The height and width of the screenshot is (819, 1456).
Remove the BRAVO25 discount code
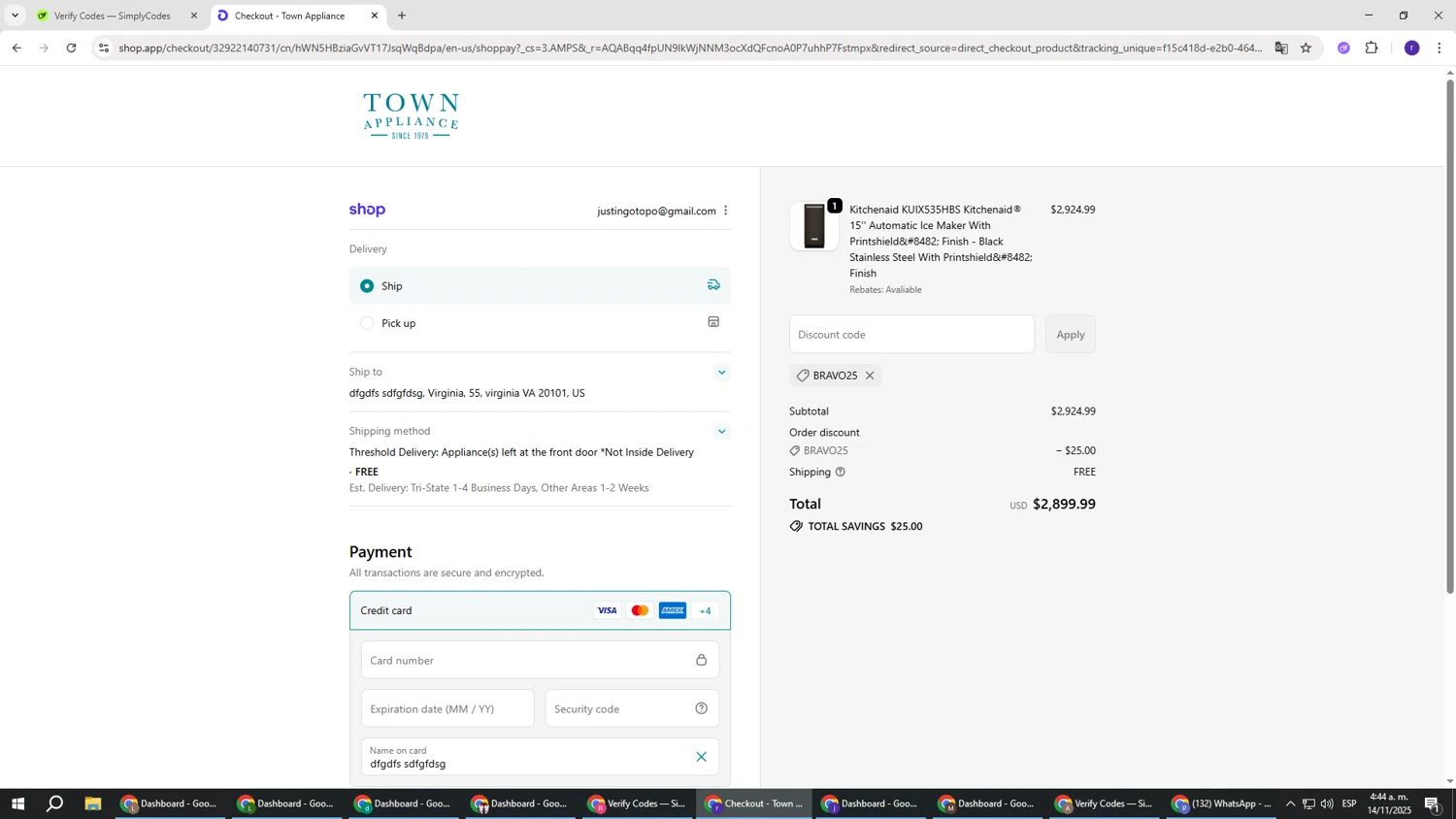[x=870, y=376]
